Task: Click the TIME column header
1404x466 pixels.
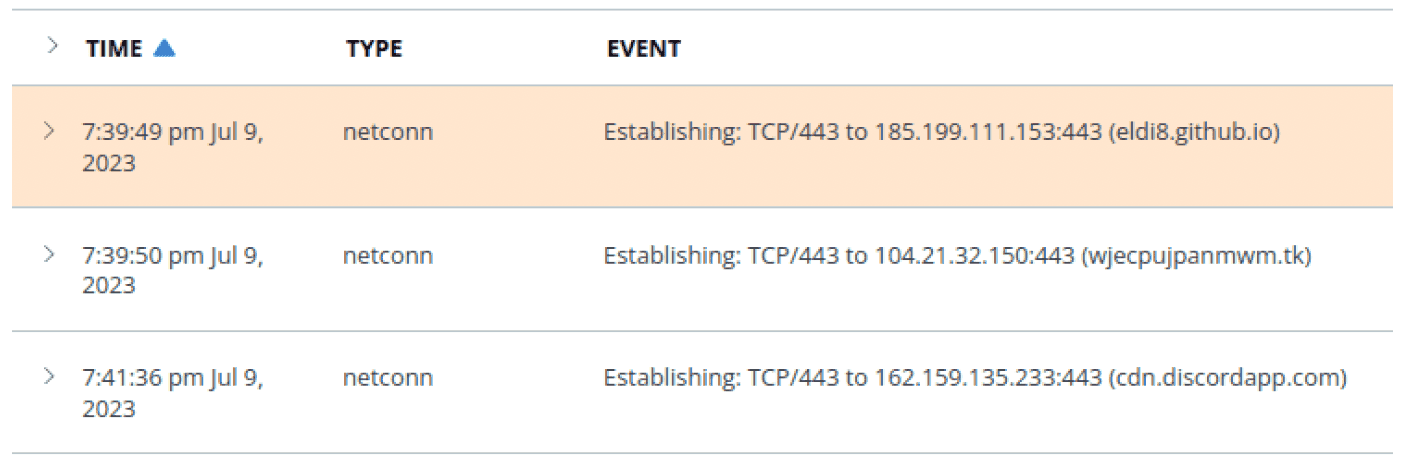Action: (114, 48)
